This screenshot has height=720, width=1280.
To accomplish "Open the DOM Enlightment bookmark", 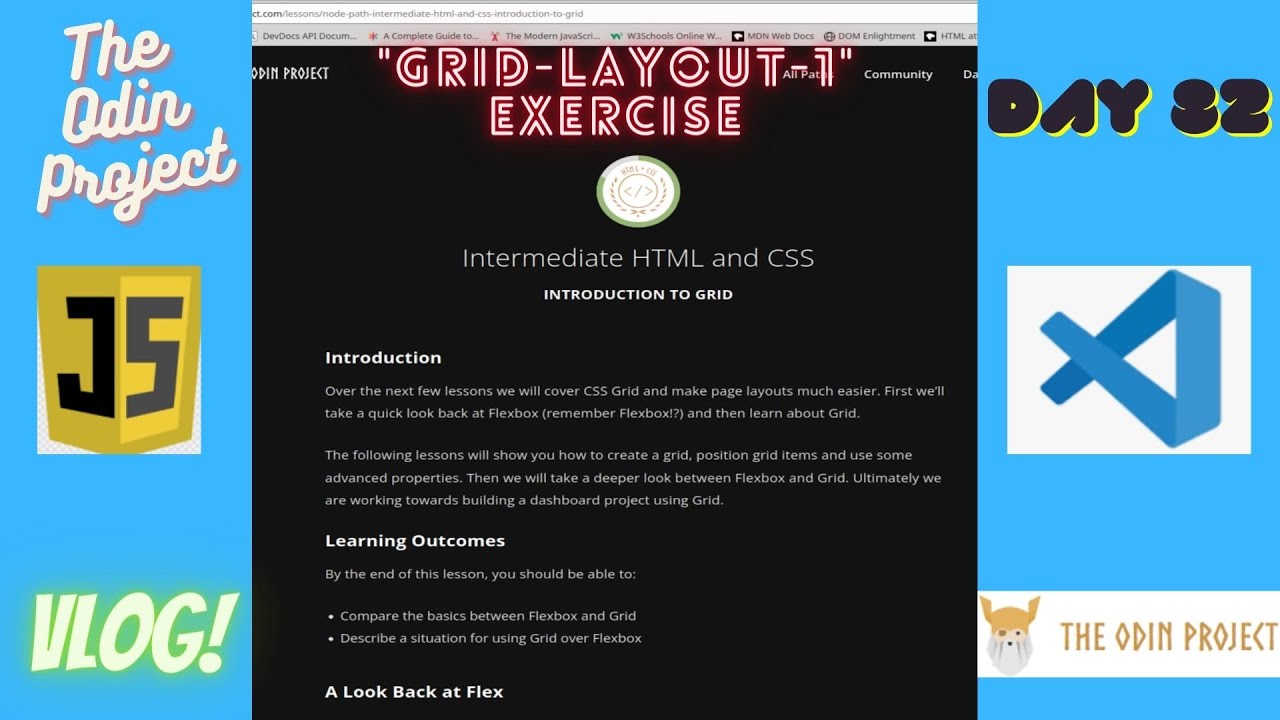I will 869,36.
